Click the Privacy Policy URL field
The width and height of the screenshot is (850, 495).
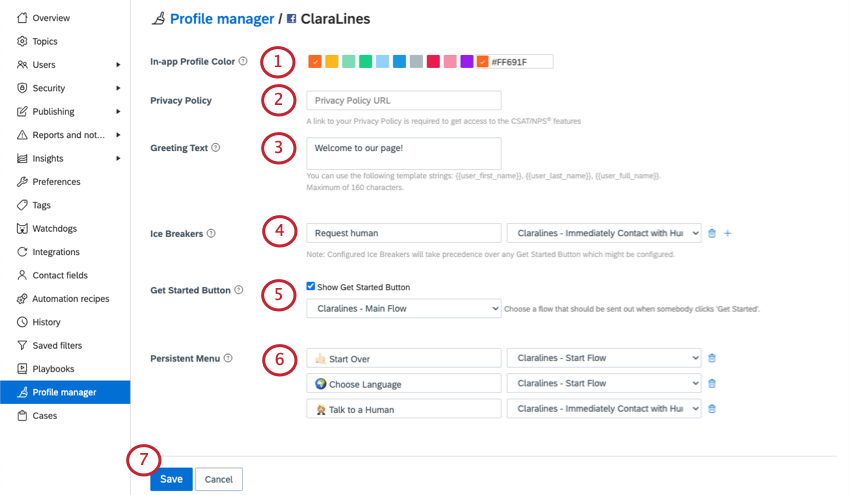pyautogui.click(x=403, y=100)
